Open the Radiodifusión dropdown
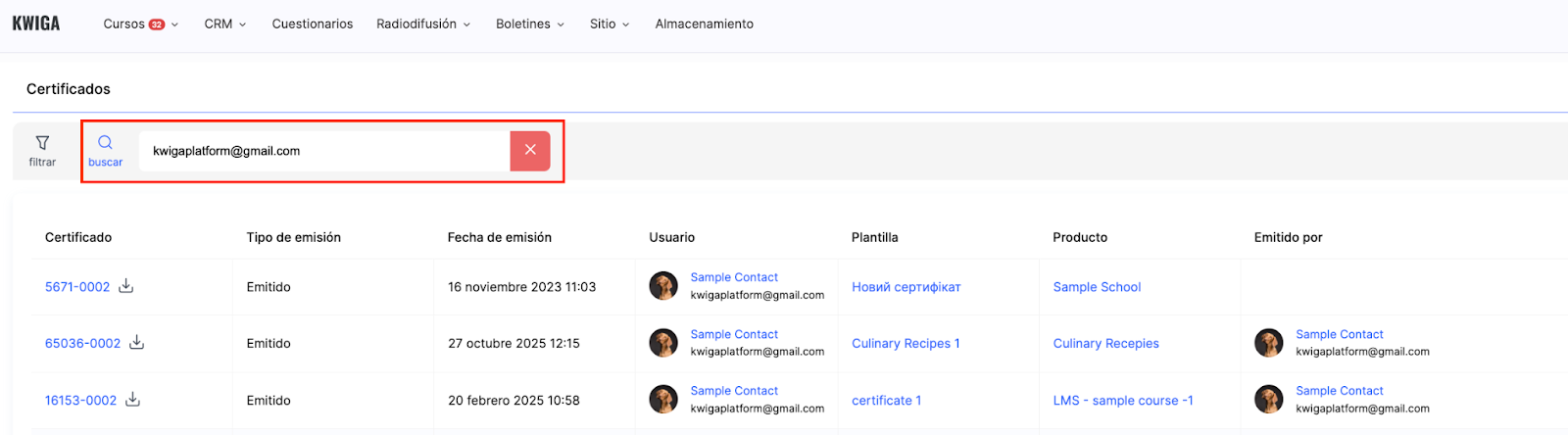1568x435 pixels. coord(423,24)
